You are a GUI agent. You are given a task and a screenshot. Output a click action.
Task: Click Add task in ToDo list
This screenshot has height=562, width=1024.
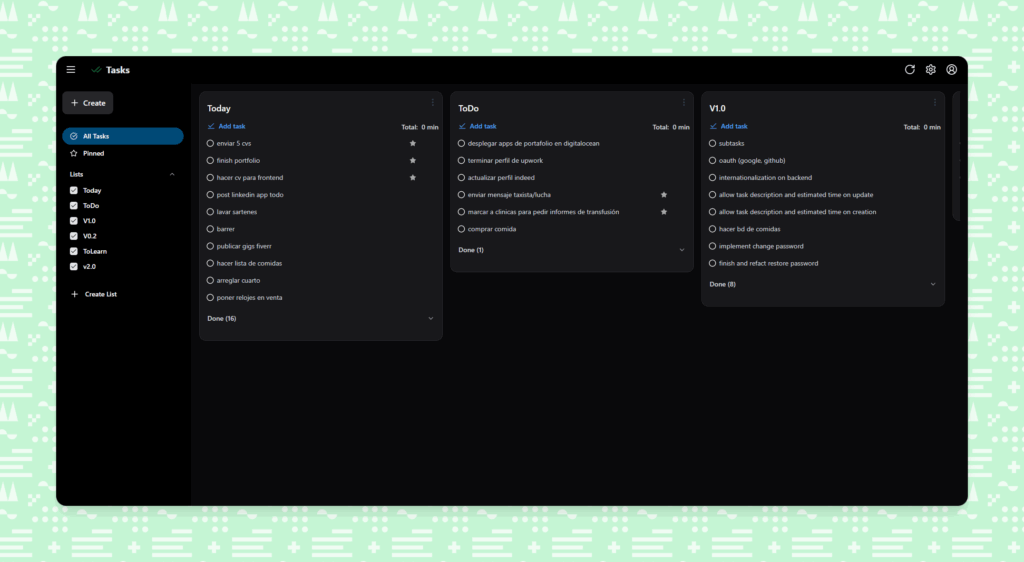[x=482, y=127]
